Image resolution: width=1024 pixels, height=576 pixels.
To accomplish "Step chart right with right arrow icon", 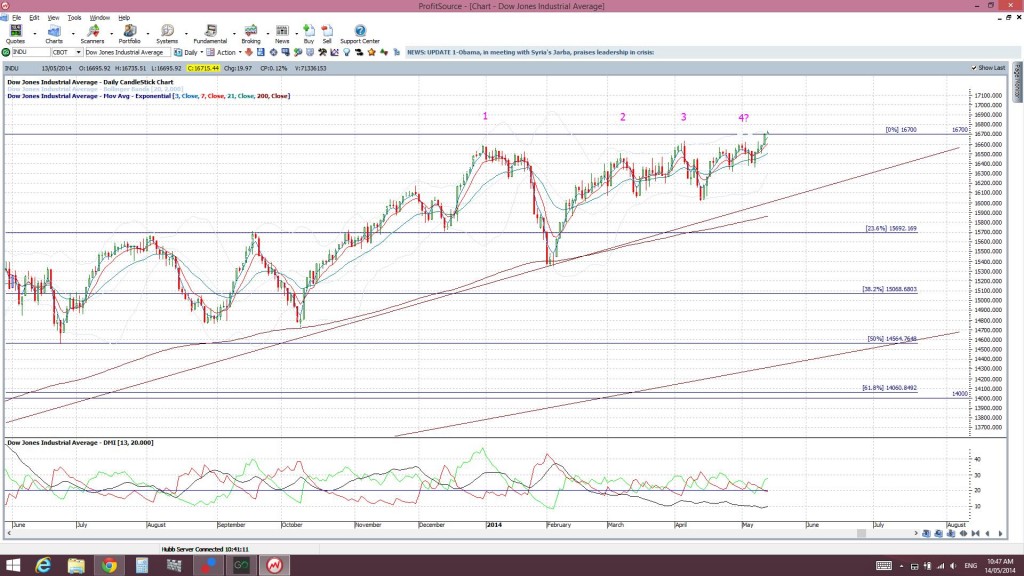I will coord(1000,534).
